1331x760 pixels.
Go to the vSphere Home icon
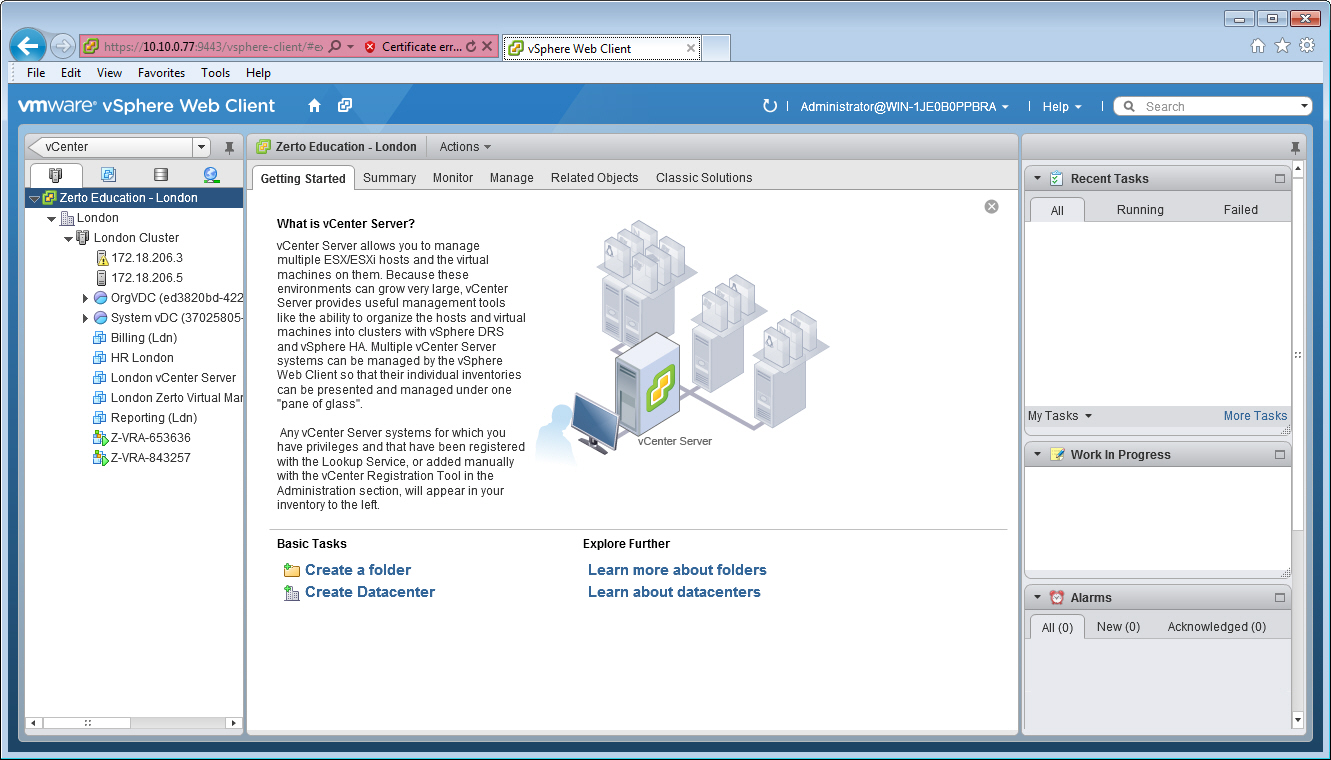314,106
